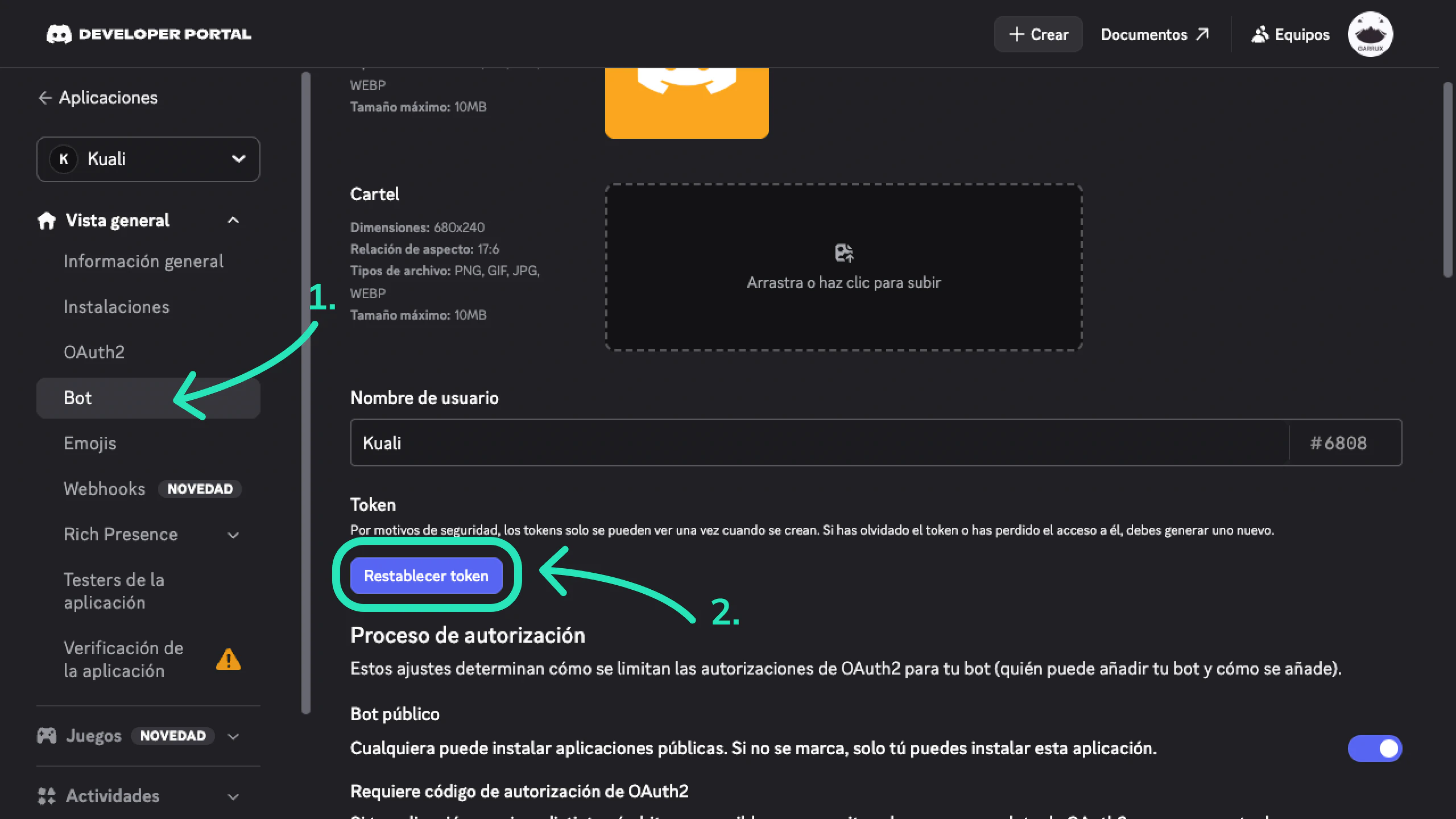The image size is (1456, 819).
Task: Click the Actividades section icon
Action: (x=47, y=796)
